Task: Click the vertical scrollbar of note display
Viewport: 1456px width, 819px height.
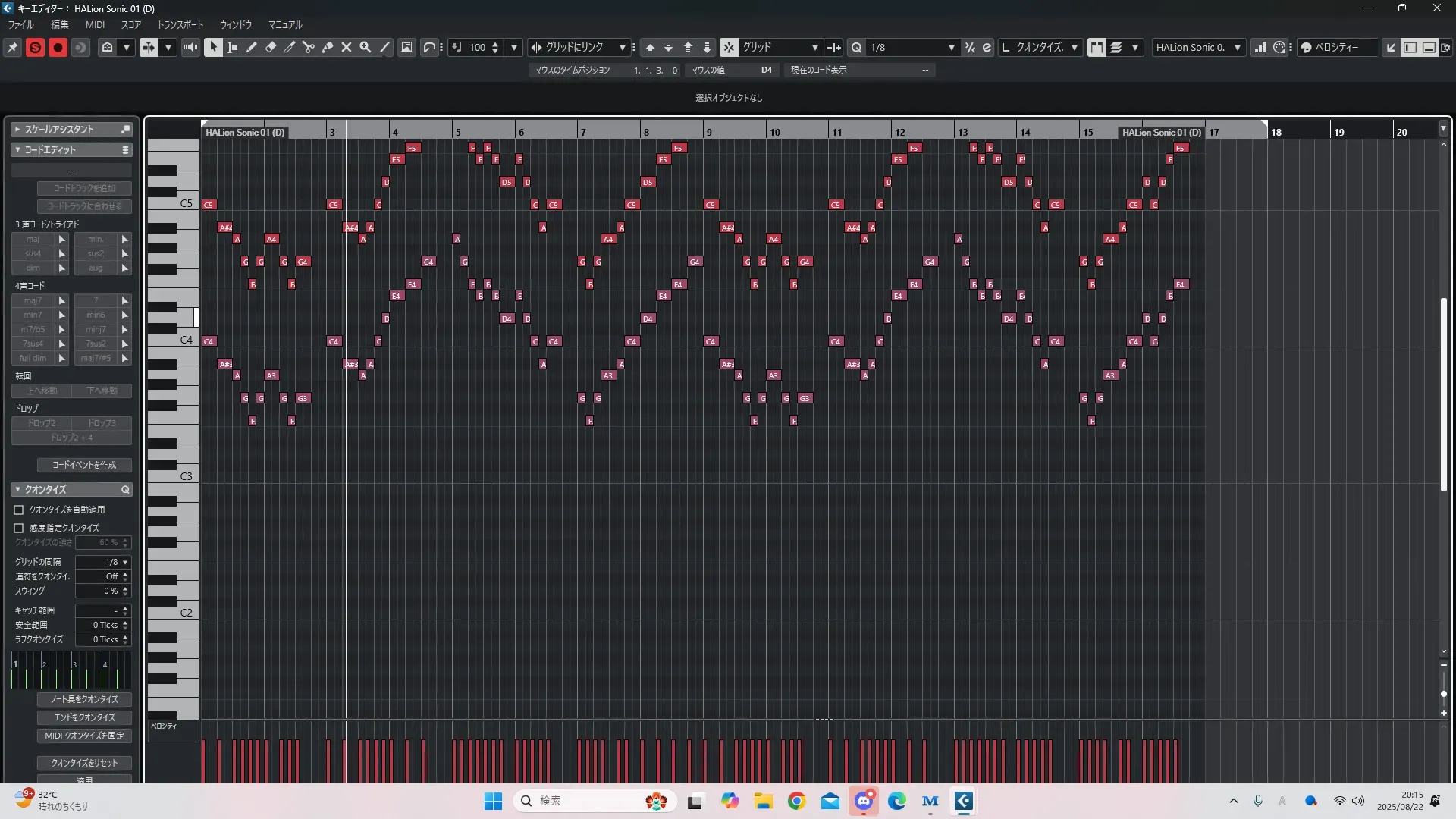Action: [1443, 394]
